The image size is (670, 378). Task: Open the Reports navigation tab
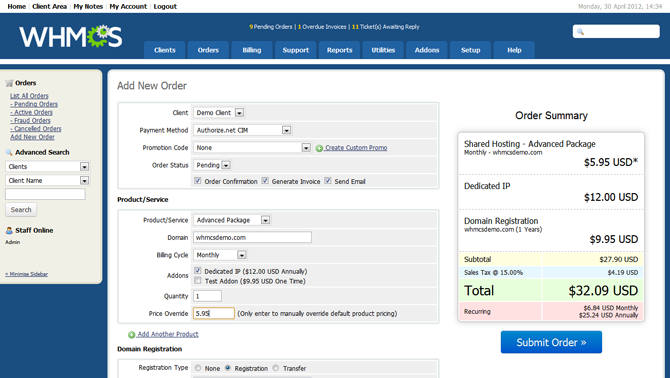point(339,50)
